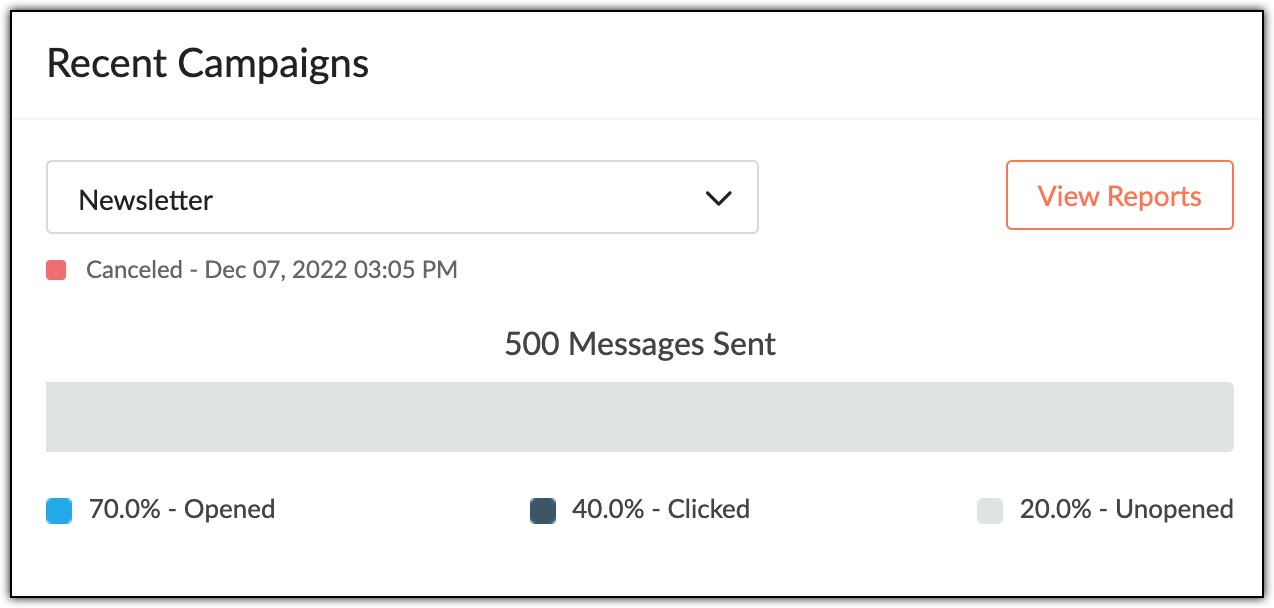1274x608 pixels.
Task: Select the gray Unopened legend swatch
Action: tap(989, 512)
